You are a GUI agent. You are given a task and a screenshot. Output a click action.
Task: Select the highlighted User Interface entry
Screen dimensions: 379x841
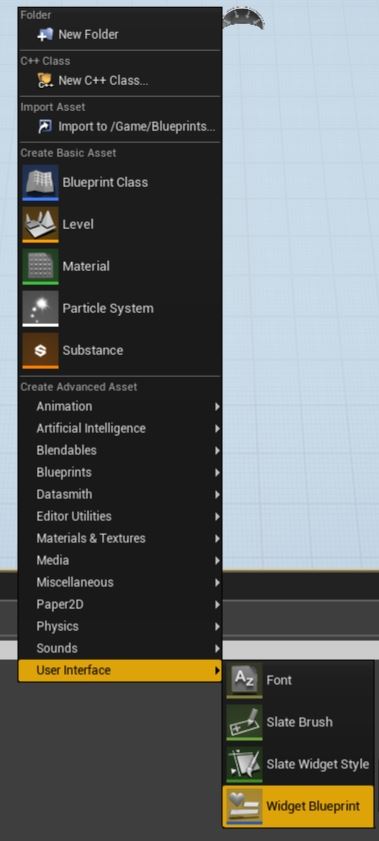coord(120,670)
